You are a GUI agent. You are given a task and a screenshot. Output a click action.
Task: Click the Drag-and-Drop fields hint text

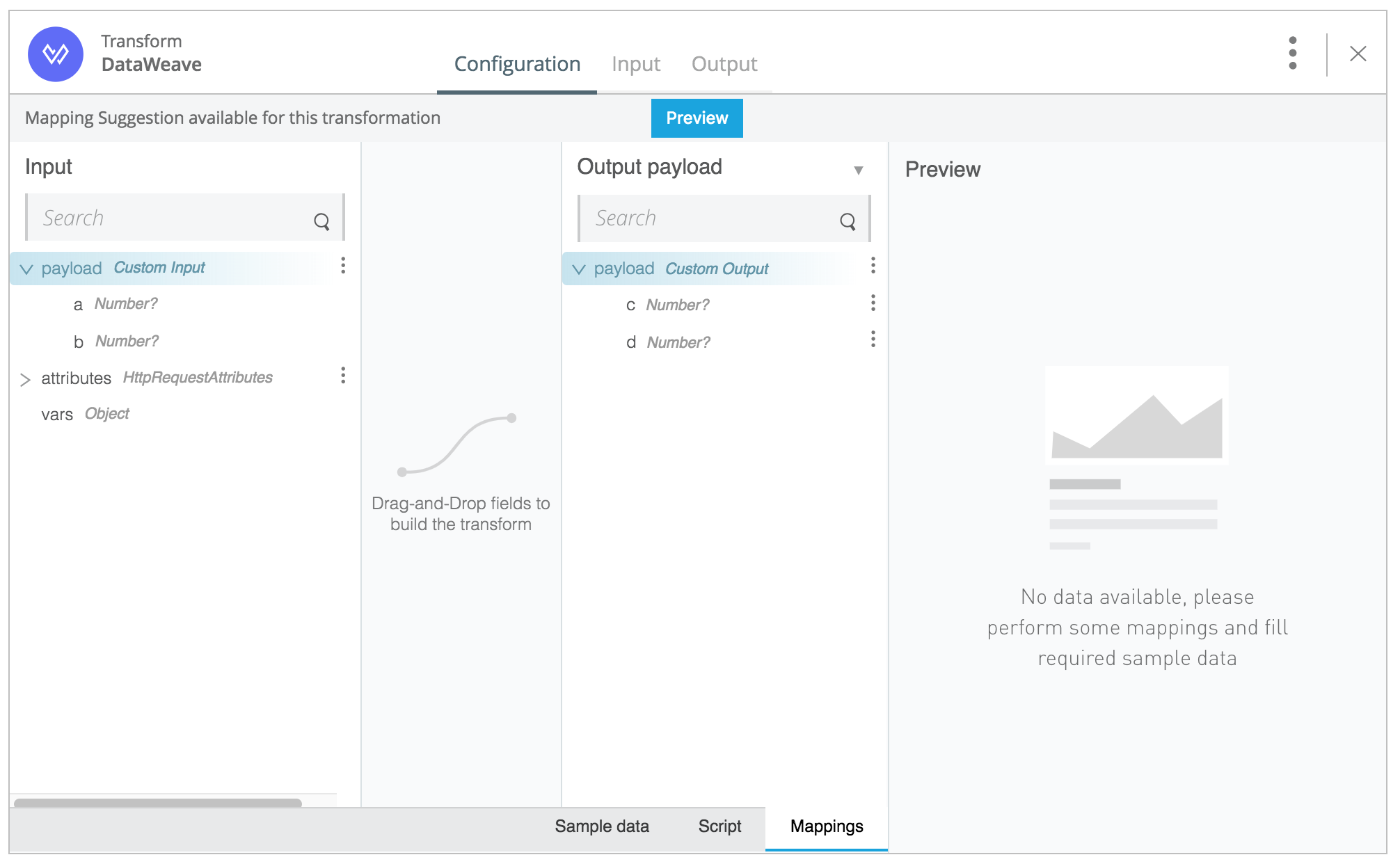(461, 513)
